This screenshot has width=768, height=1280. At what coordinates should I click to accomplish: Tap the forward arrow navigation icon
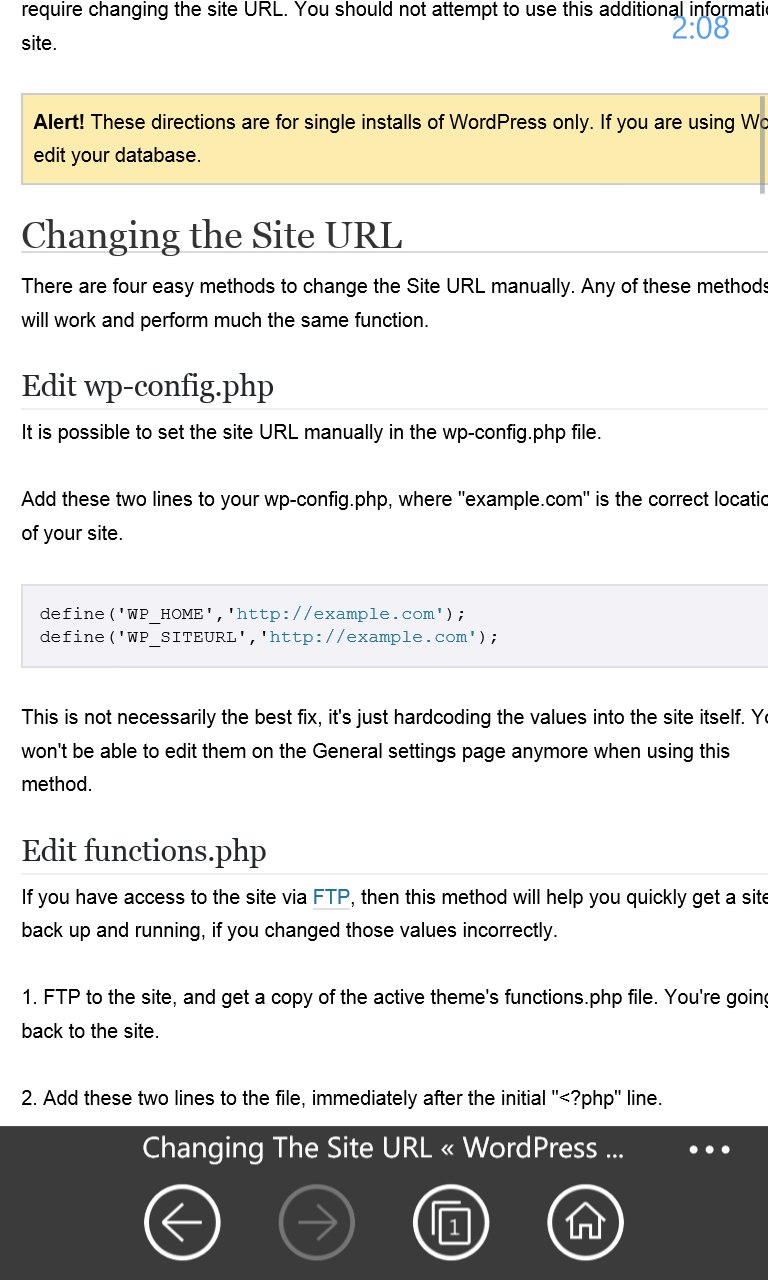(316, 1222)
